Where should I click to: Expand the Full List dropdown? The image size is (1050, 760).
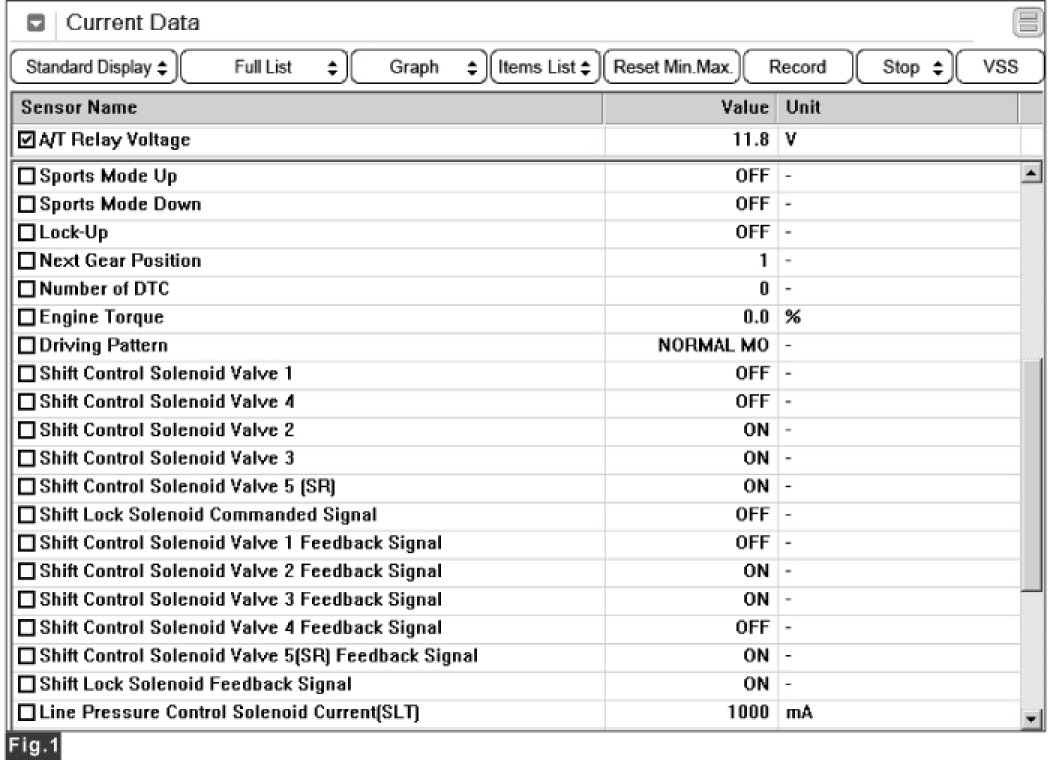click(264, 68)
